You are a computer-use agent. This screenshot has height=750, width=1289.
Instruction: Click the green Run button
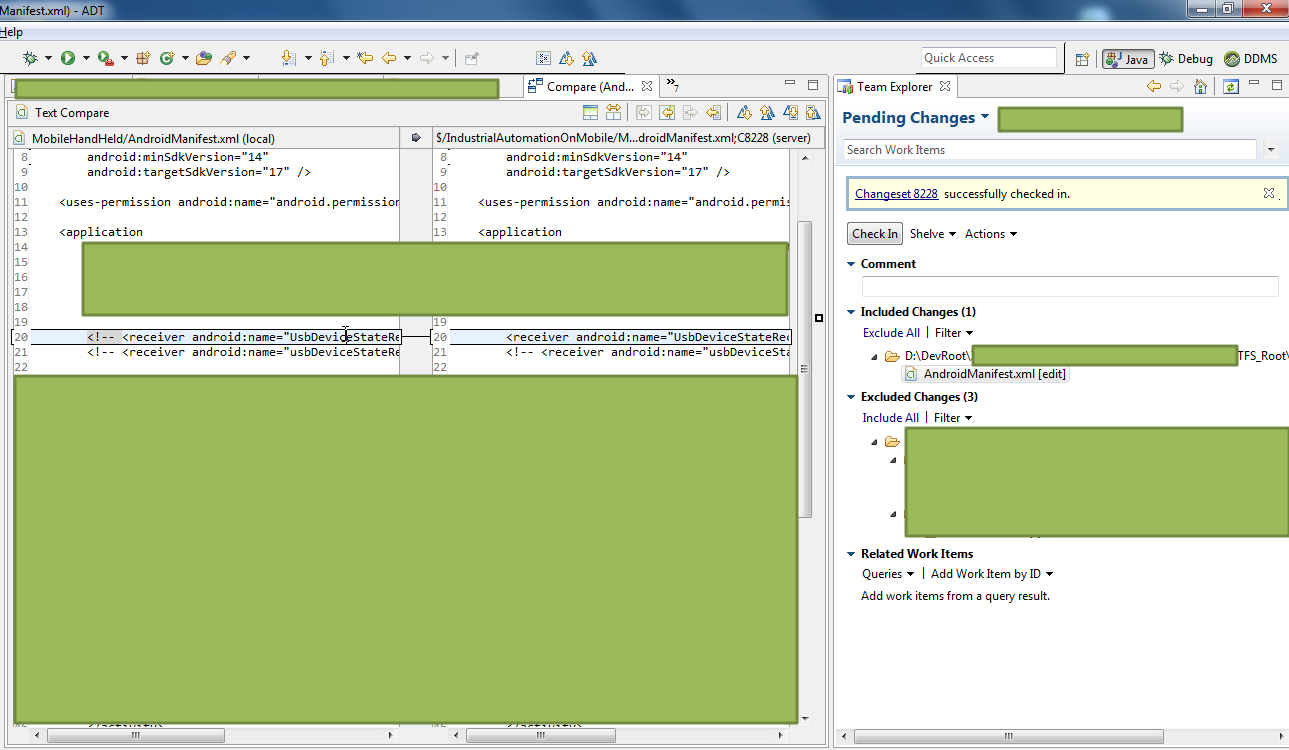(68, 58)
